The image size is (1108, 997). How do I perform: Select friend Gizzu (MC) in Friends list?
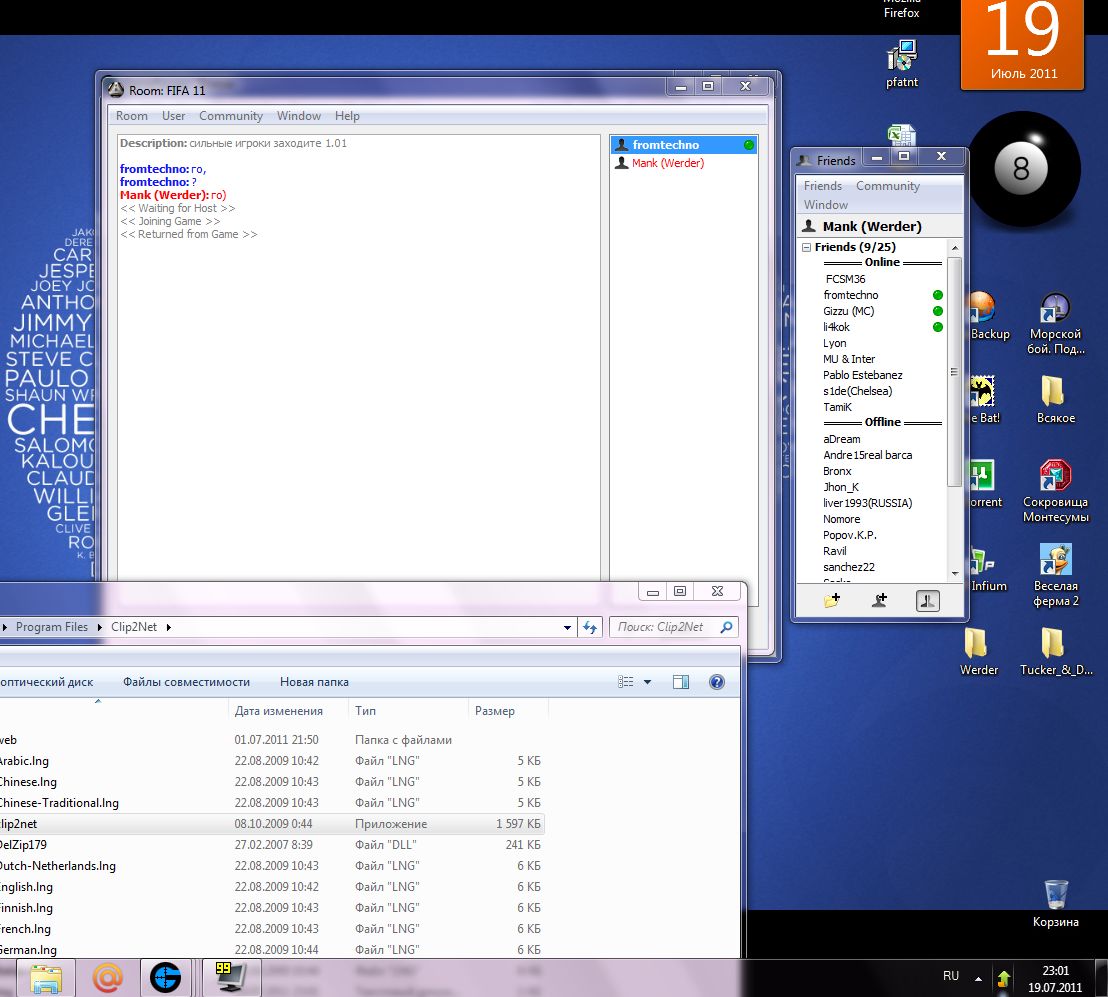click(x=849, y=311)
